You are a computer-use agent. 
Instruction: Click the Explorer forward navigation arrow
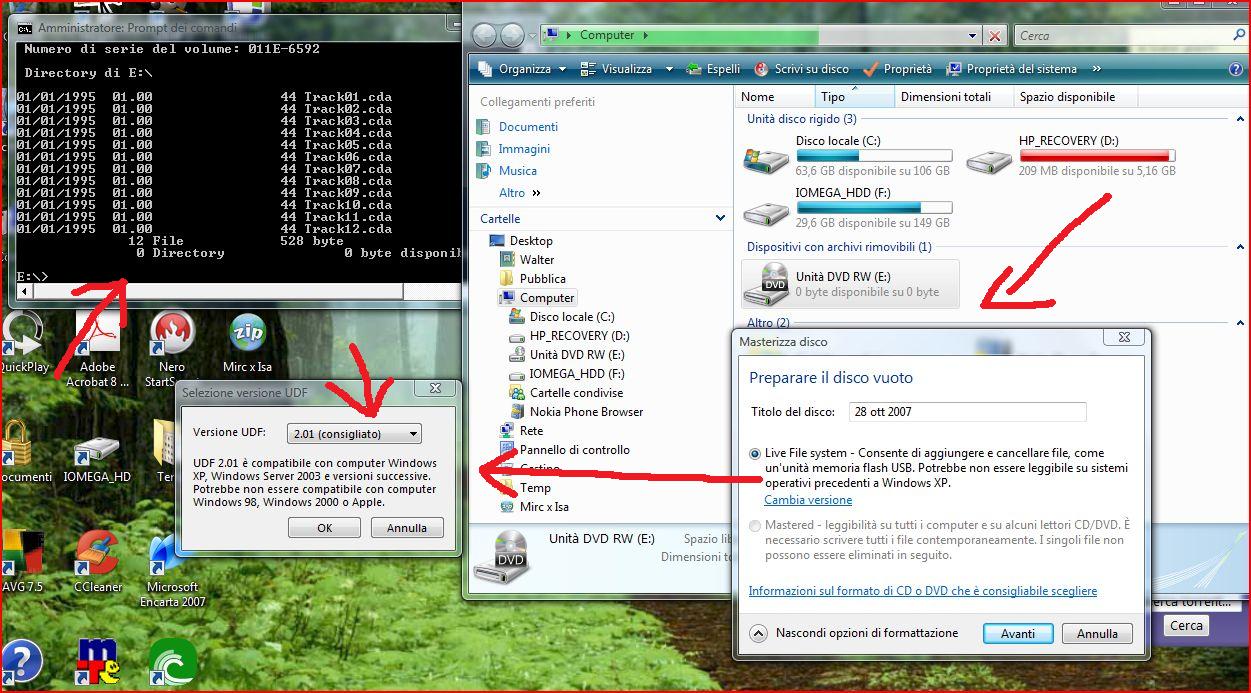pos(514,36)
